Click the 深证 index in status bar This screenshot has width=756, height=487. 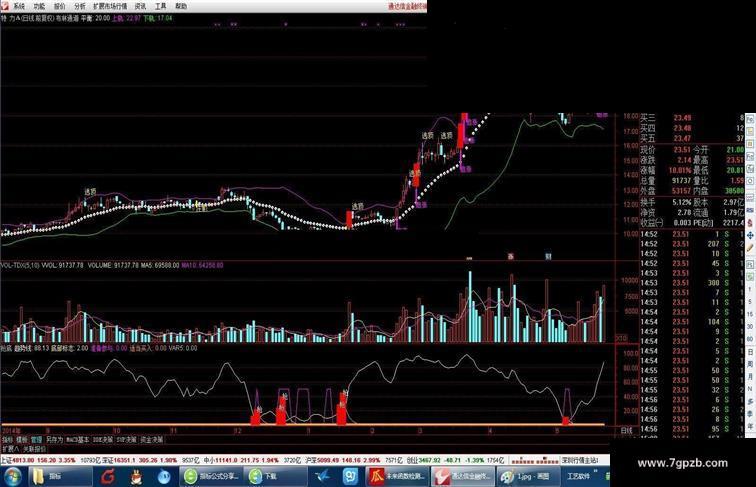[138, 460]
